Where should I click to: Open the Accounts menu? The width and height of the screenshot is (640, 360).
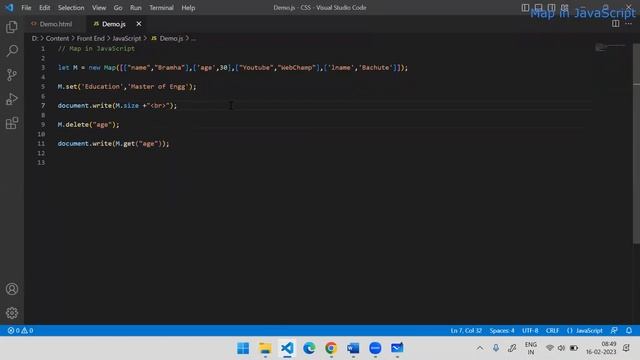pyautogui.click(x=12, y=289)
